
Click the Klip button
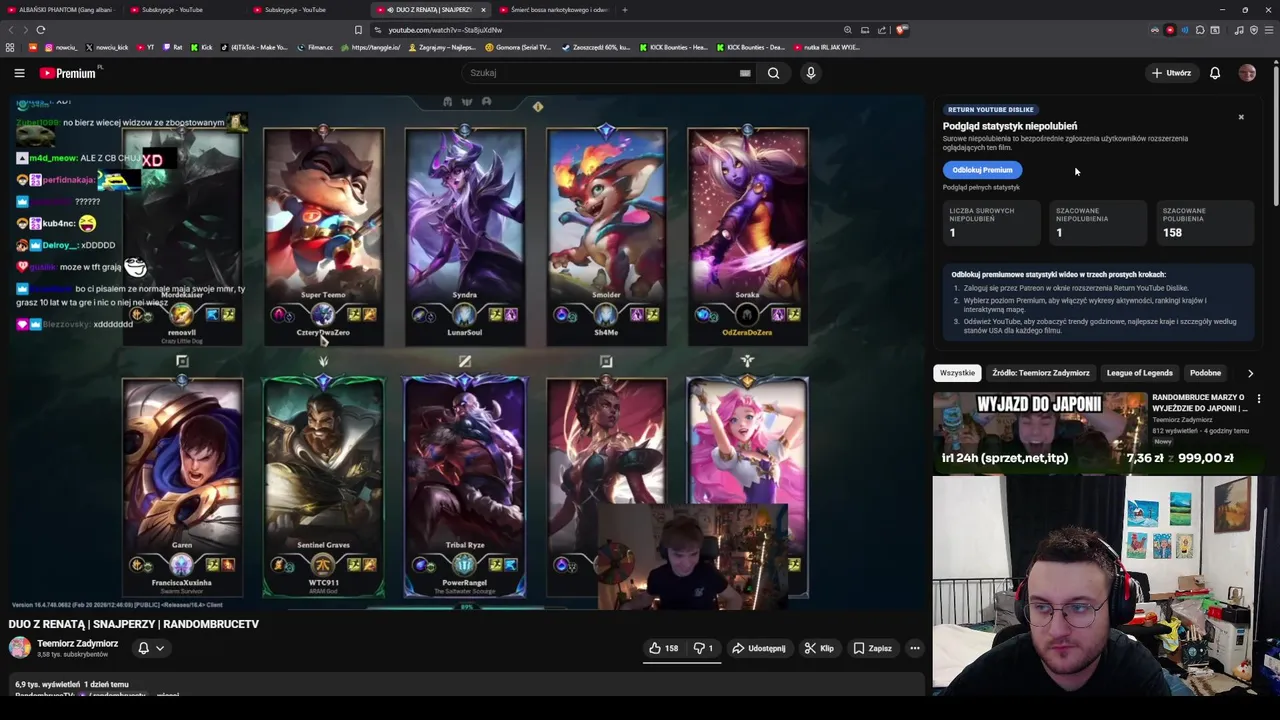[819, 648]
